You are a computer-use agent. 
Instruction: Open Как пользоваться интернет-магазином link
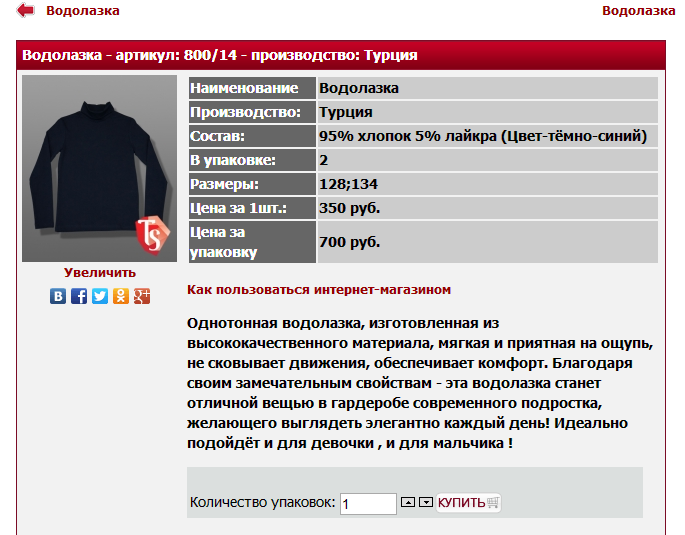pos(319,290)
